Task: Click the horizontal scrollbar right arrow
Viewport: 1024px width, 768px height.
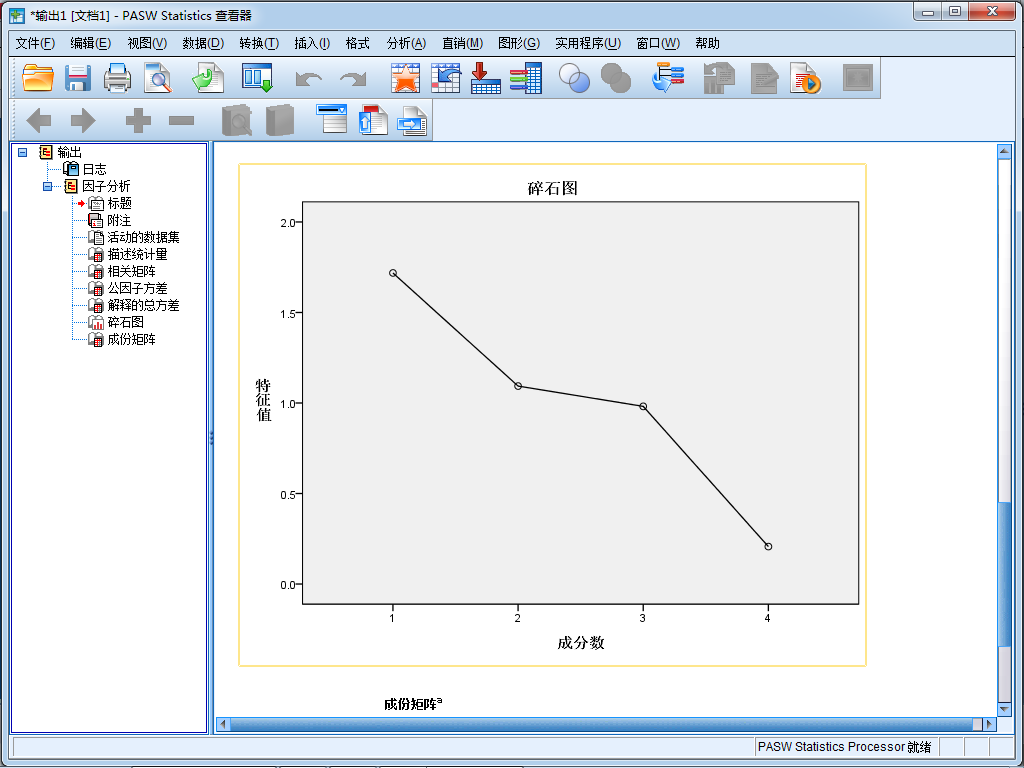Action: (990, 724)
